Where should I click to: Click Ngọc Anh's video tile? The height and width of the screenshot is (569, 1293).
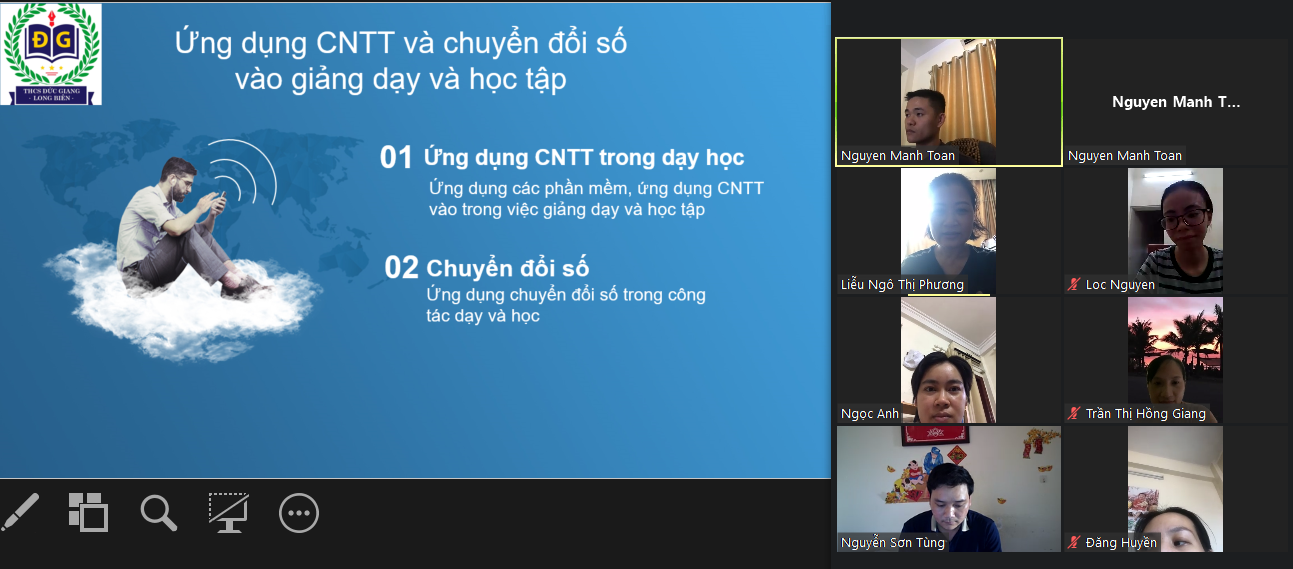(948, 360)
